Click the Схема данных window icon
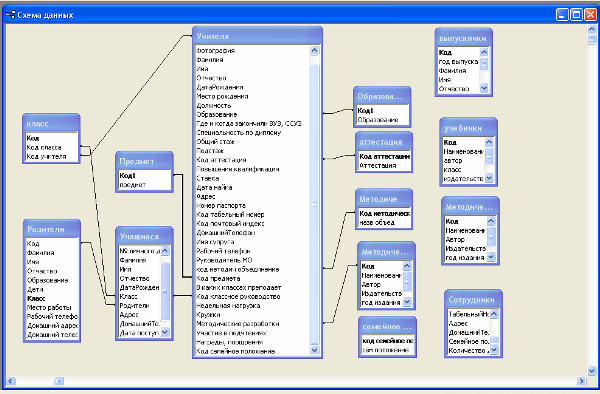 [10, 15]
